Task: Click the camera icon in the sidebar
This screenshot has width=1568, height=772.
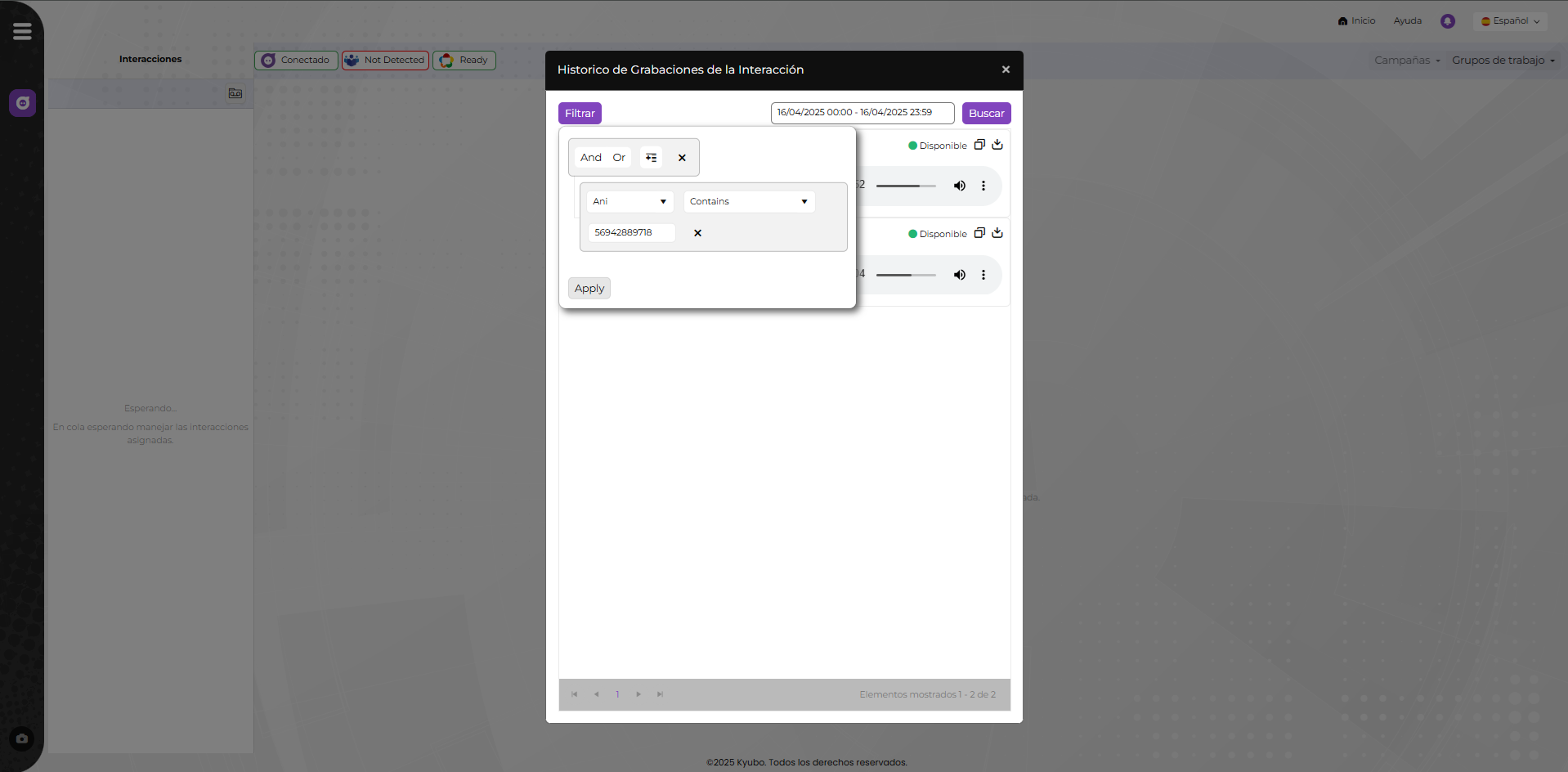Action: coord(22,738)
